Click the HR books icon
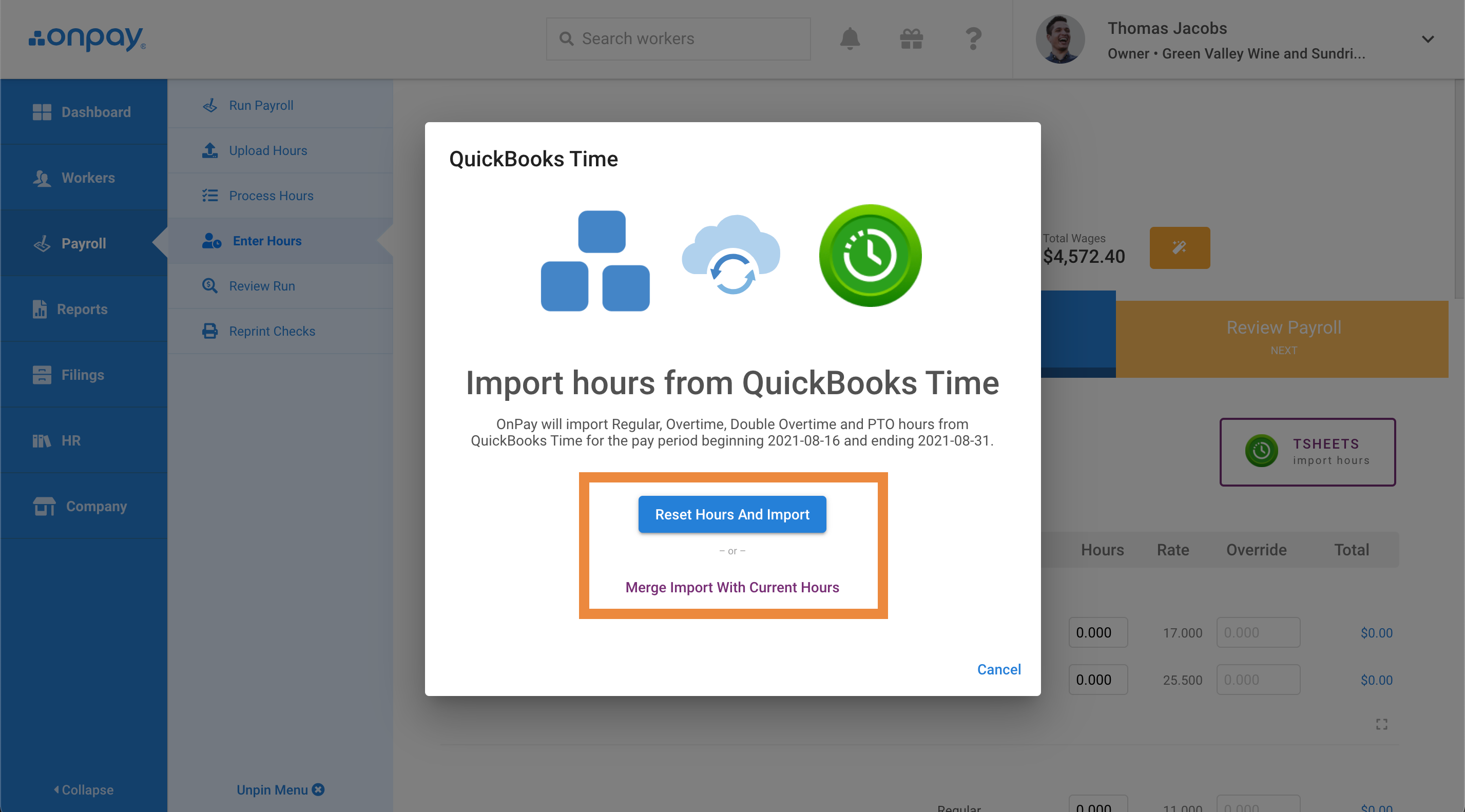 42,441
